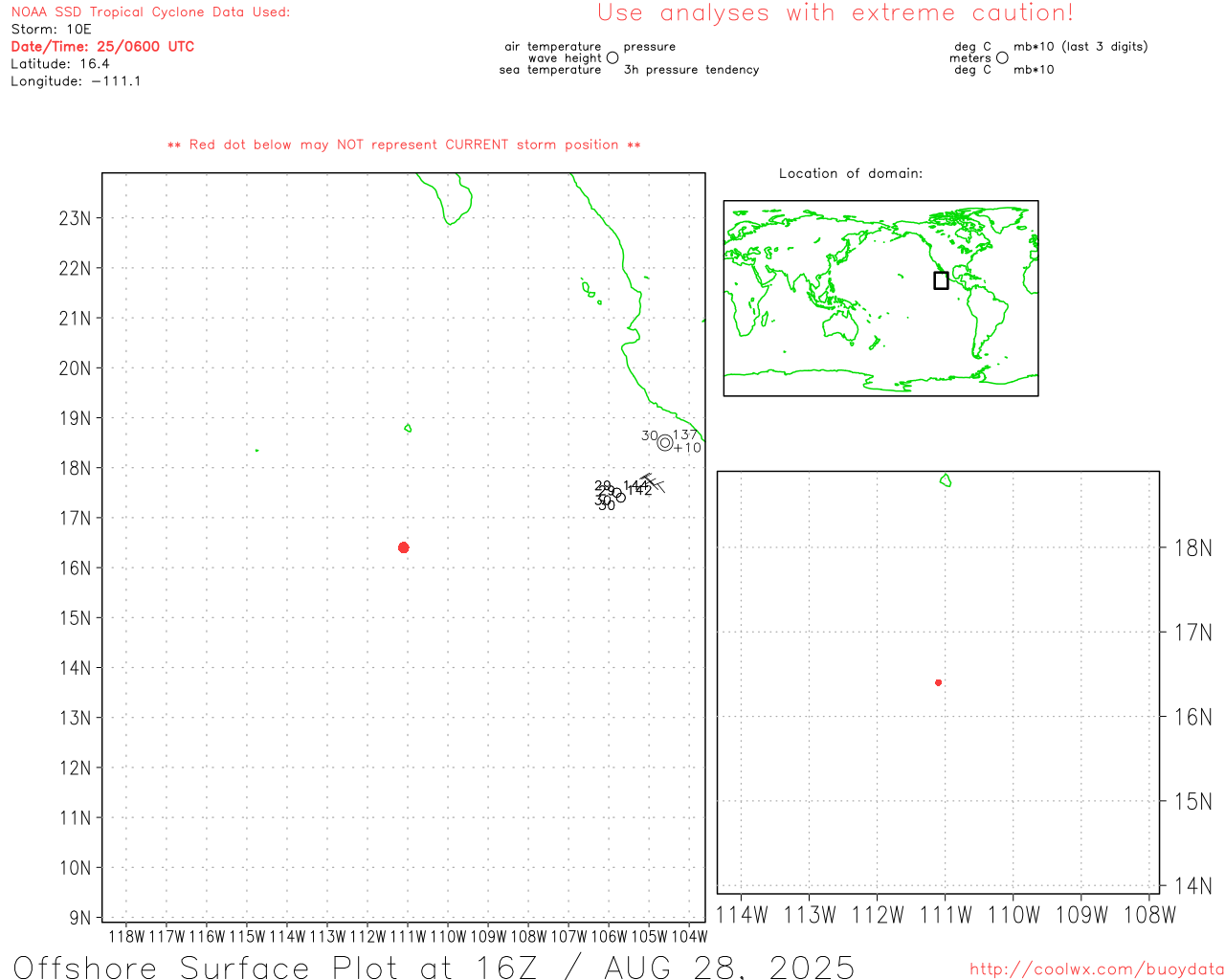
Task: Click the 'meters' unit label in legend
Action: click(970, 58)
